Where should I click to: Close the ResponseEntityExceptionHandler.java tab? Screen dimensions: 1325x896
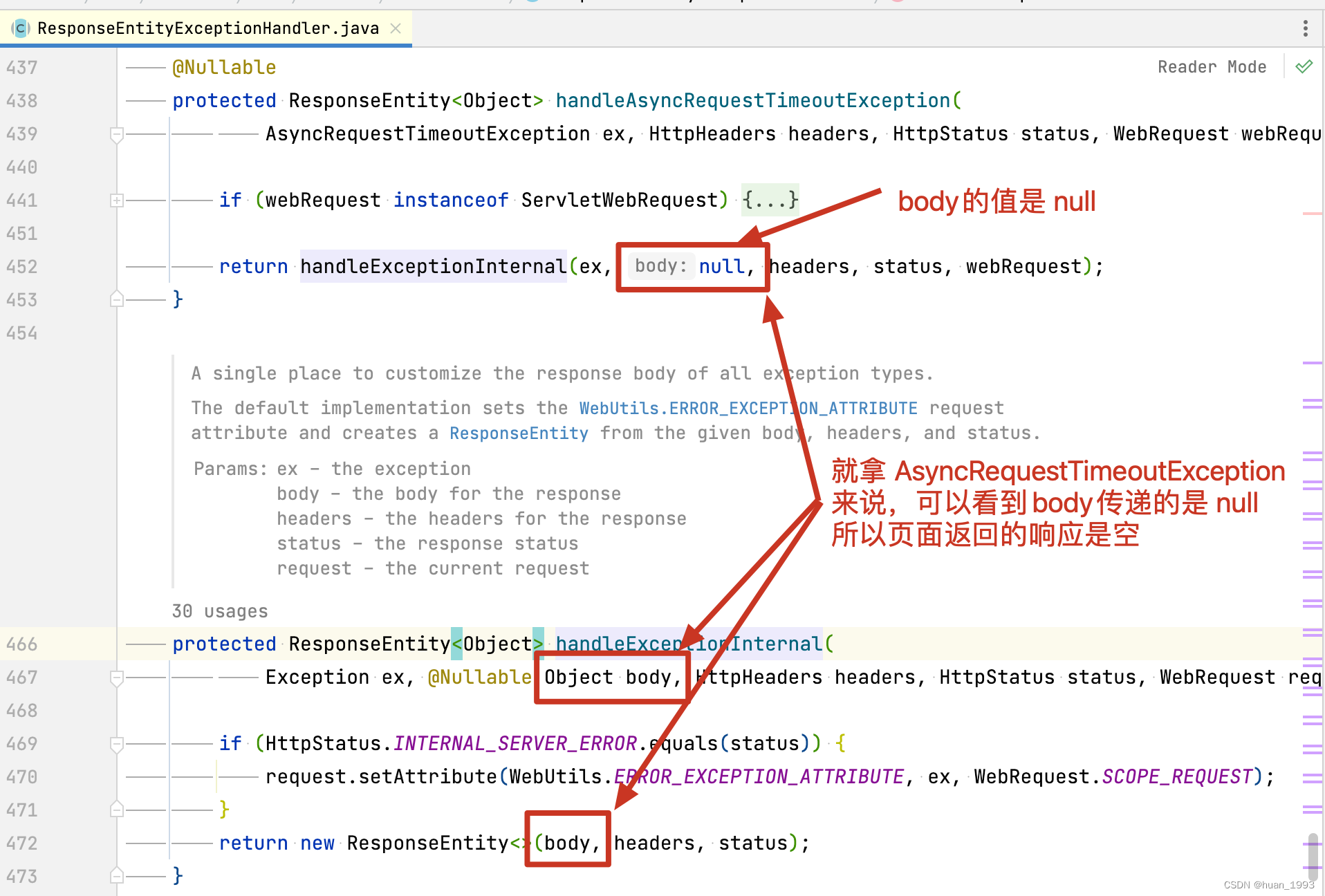[396, 28]
